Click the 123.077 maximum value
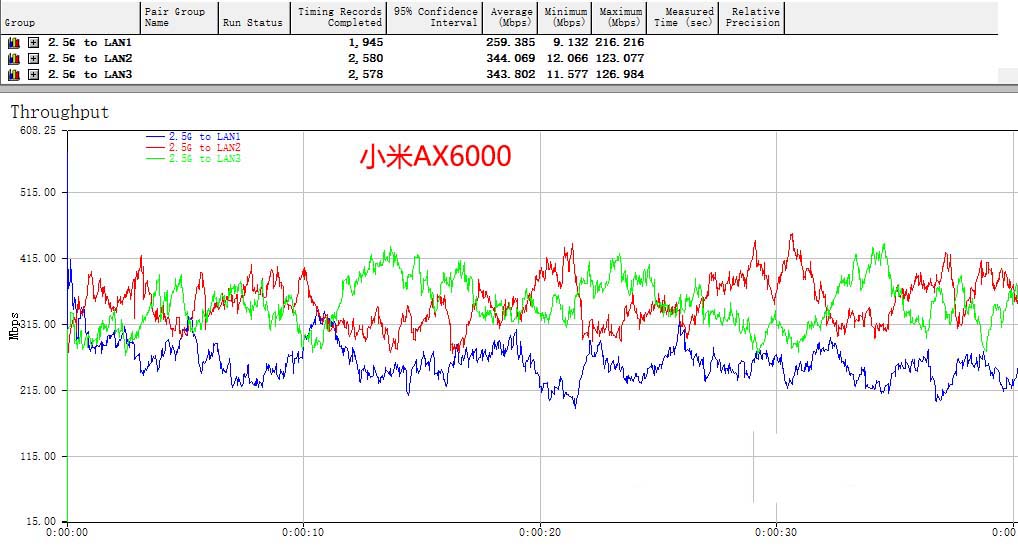Image resolution: width=1018 pixels, height=546 pixels. (x=619, y=58)
